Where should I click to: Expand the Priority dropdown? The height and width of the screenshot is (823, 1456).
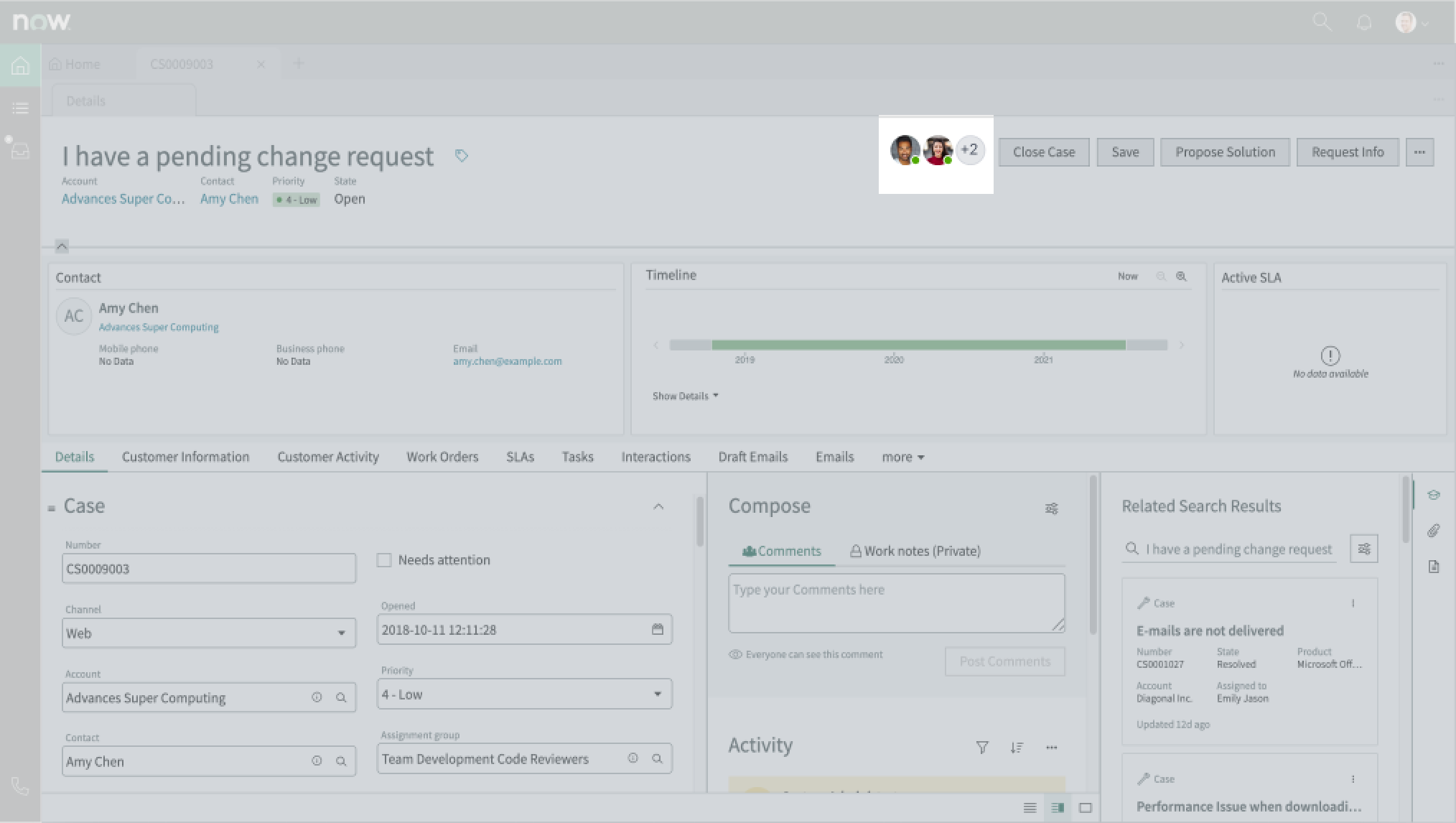point(657,694)
